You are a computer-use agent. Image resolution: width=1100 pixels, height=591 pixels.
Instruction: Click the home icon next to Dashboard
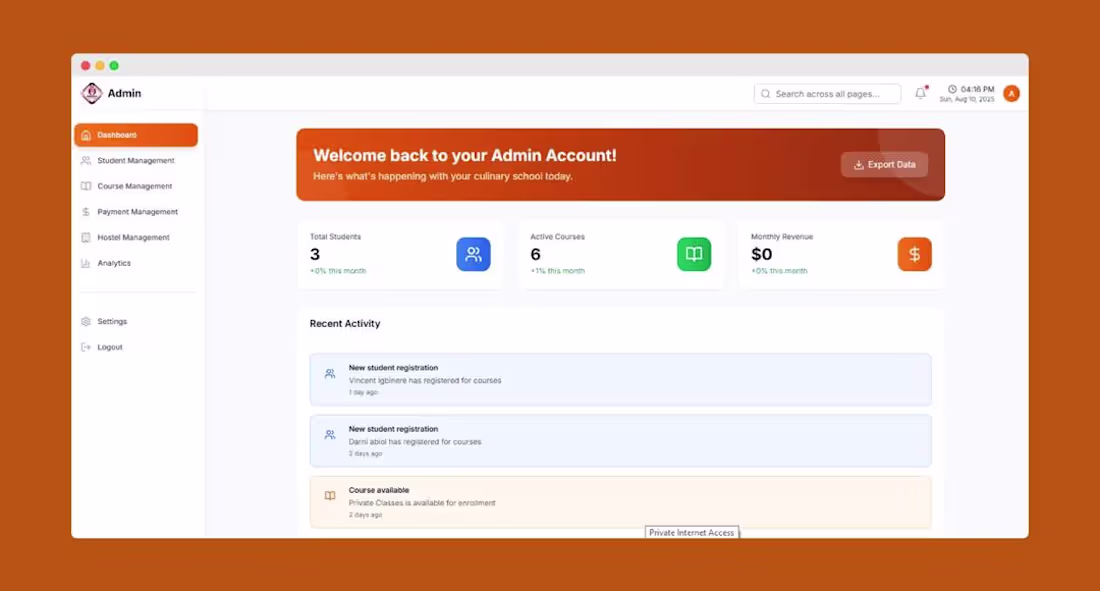86,135
